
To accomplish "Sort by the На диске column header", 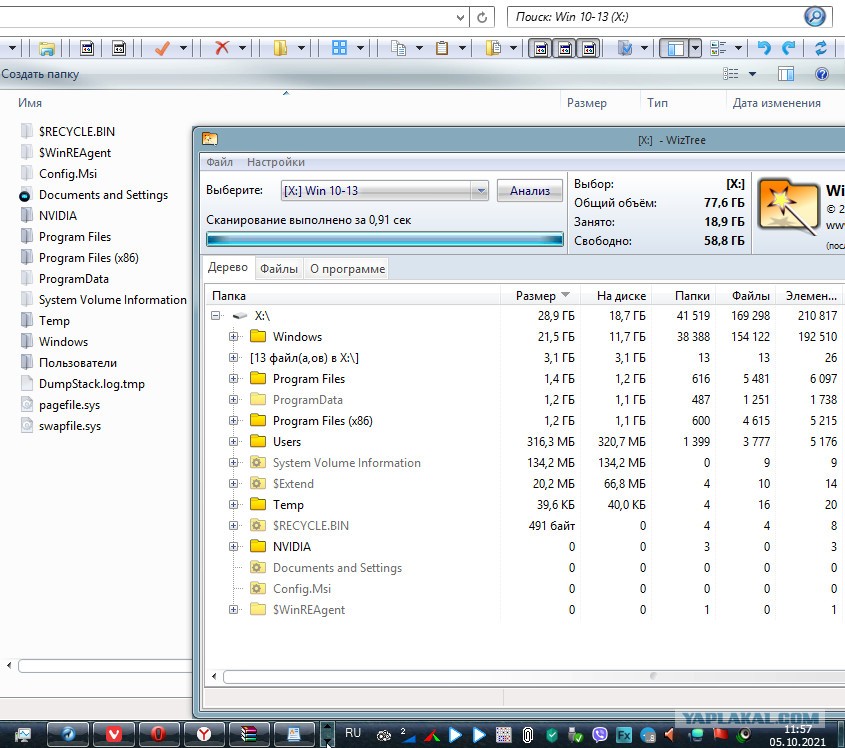I will (618, 296).
